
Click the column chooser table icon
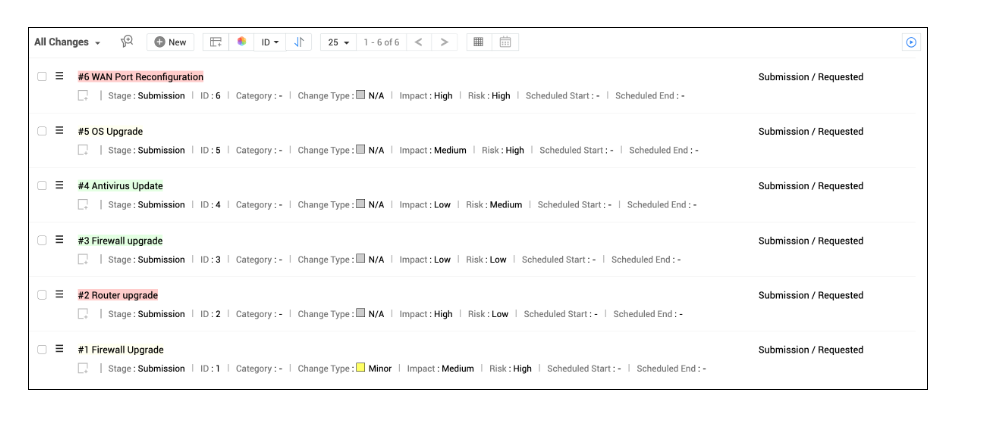click(x=215, y=42)
